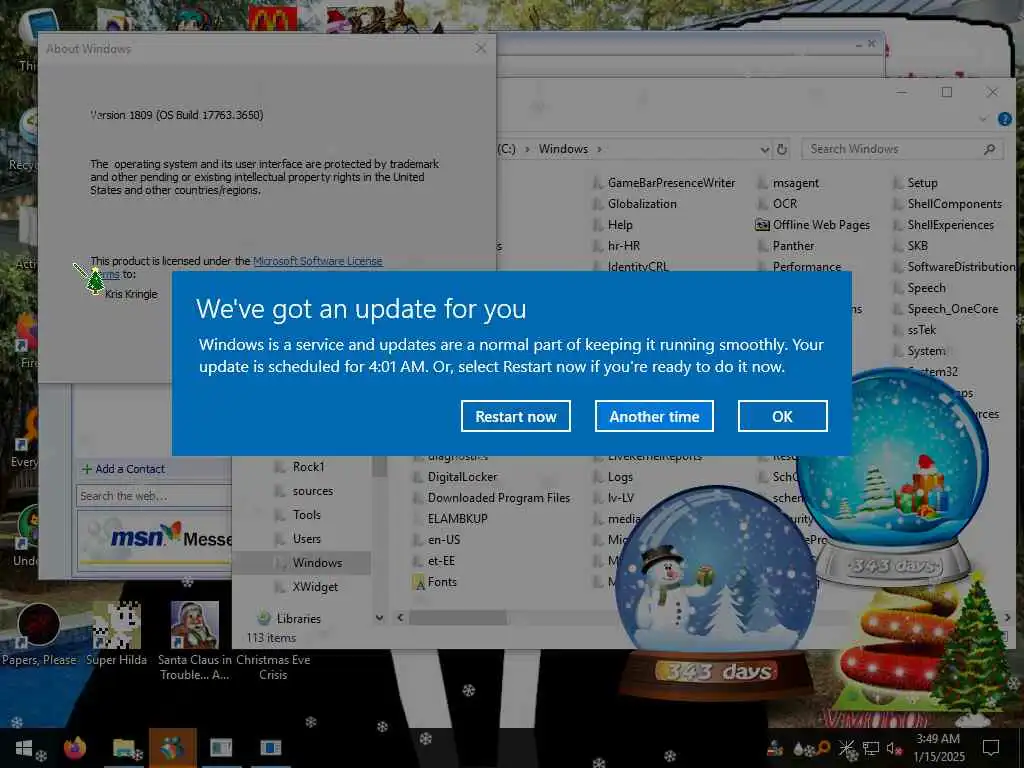Open the network tray icon
Image resolution: width=1024 pixels, height=768 pixels.
coord(871,748)
